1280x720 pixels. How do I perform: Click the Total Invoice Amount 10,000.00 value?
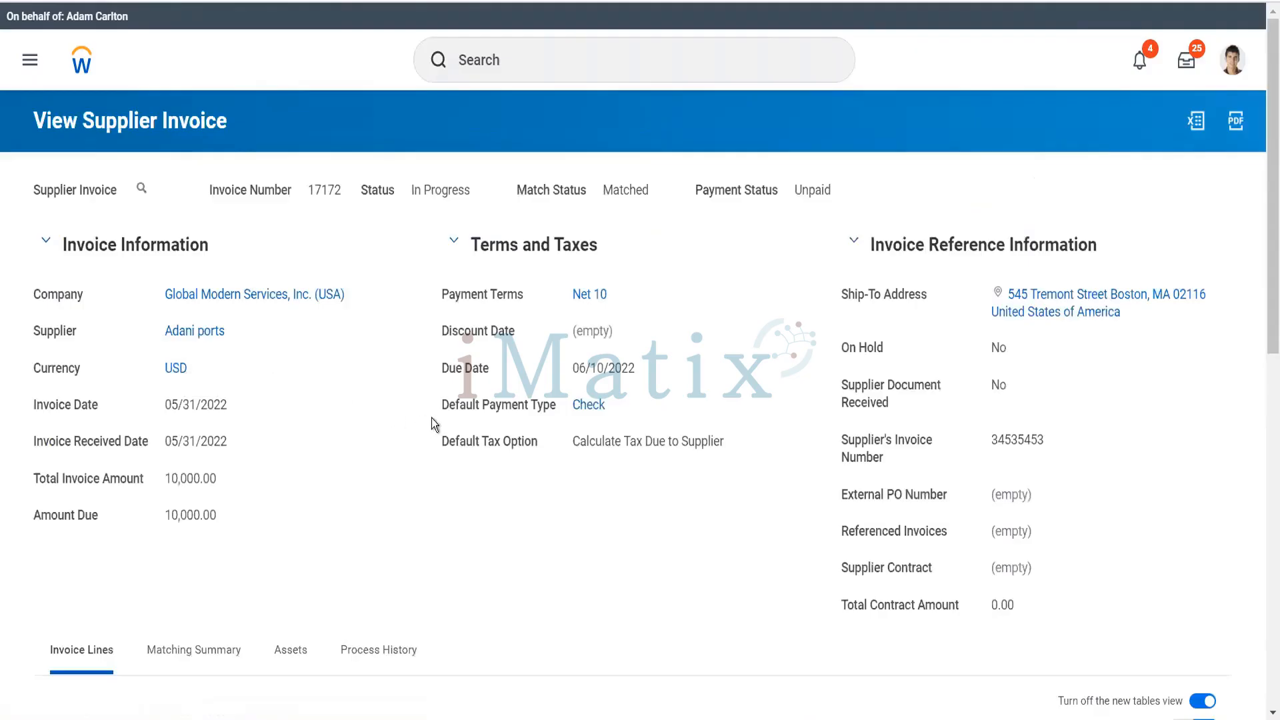click(x=190, y=479)
